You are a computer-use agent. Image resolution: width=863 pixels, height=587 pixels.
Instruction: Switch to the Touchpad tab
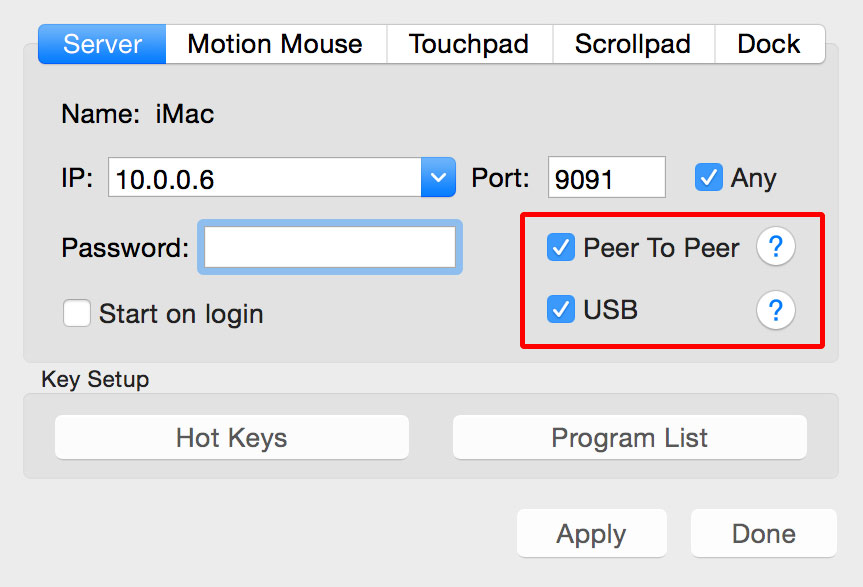468,44
